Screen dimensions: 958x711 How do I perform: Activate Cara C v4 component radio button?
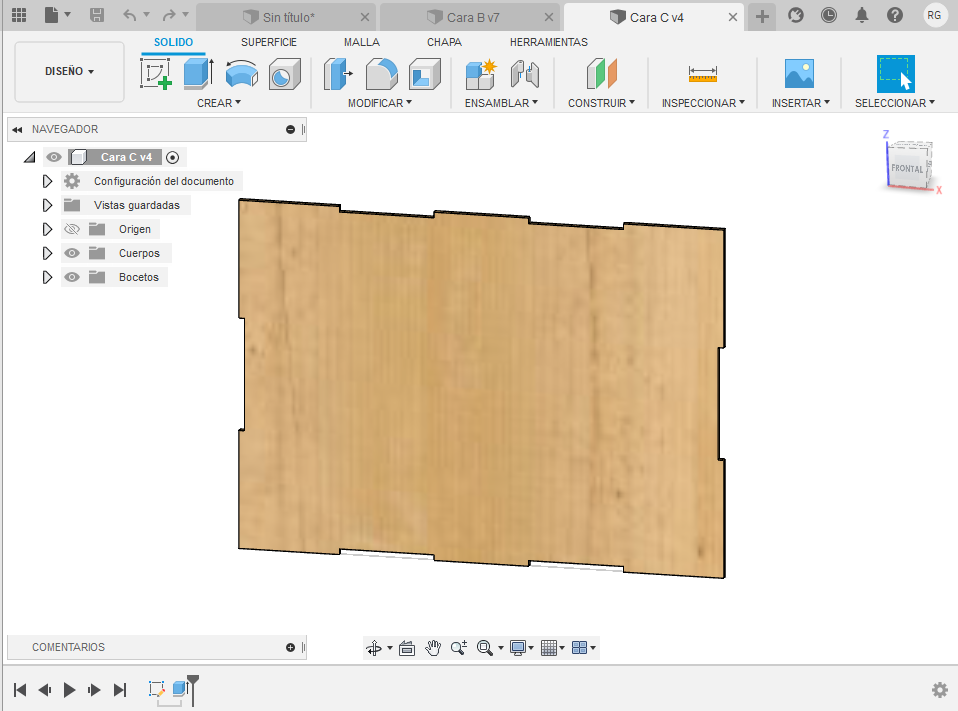173,158
